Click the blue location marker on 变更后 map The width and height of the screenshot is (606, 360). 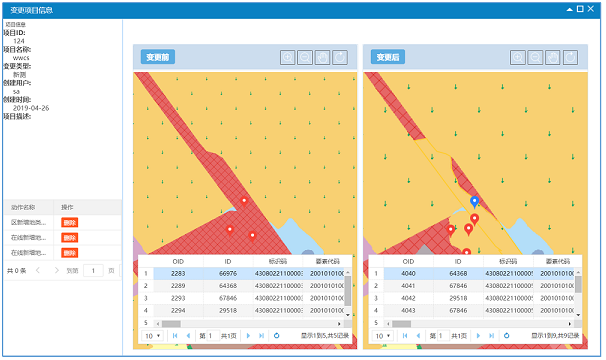[x=475, y=201]
